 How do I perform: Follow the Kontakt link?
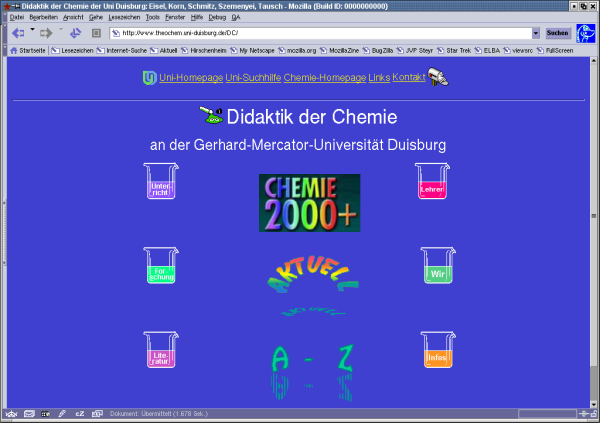click(x=409, y=77)
